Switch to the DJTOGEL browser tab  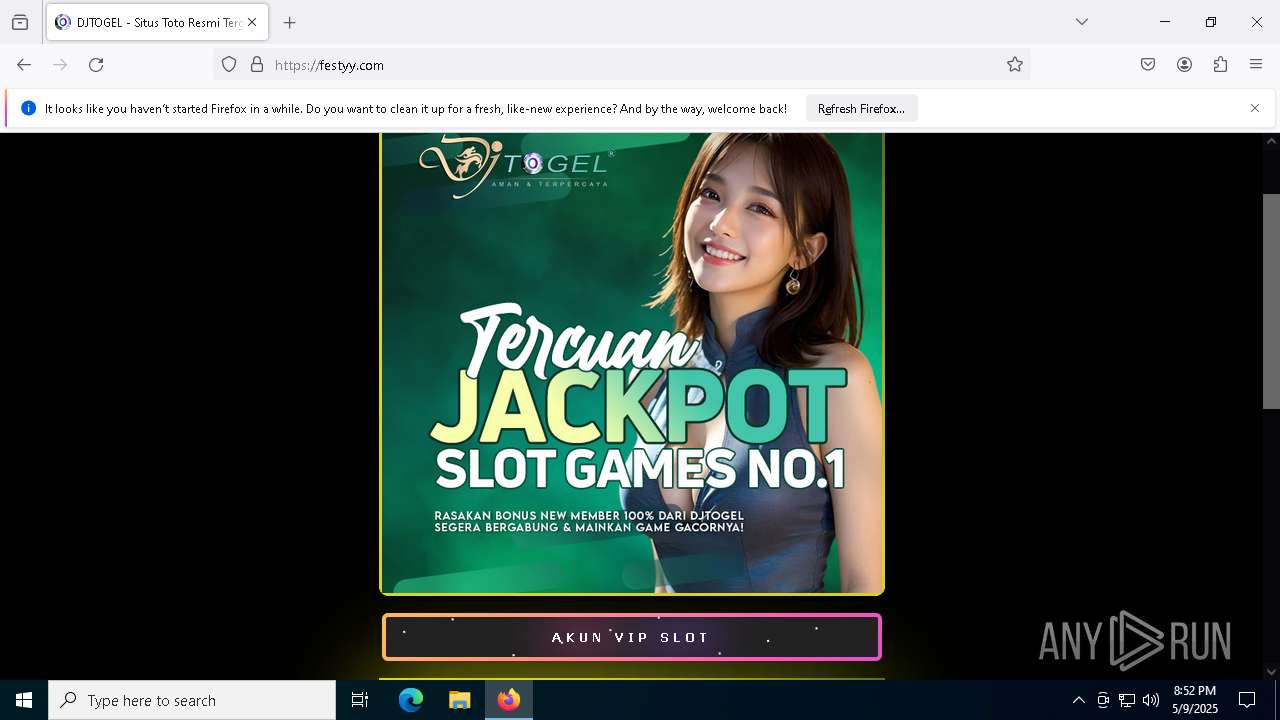157,22
